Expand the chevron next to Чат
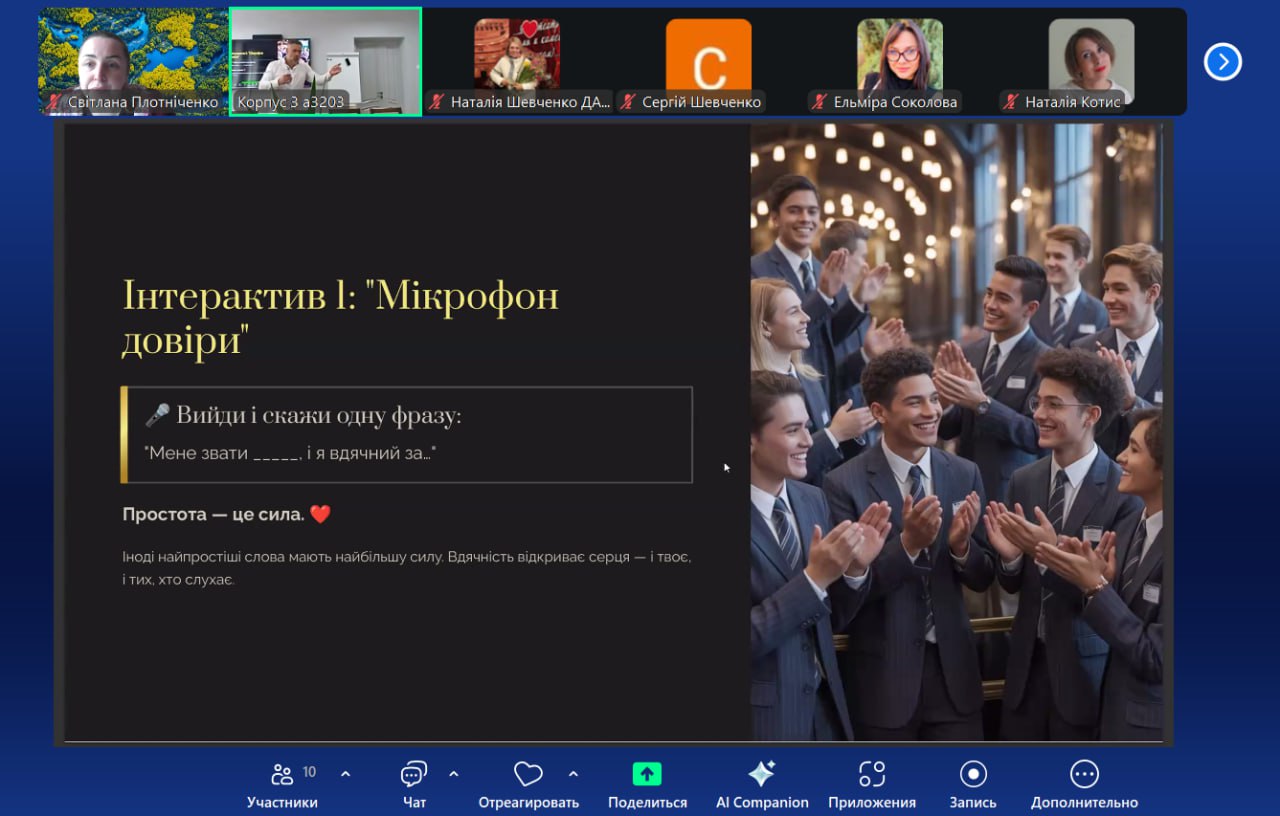The image size is (1280, 816). [x=453, y=774]
